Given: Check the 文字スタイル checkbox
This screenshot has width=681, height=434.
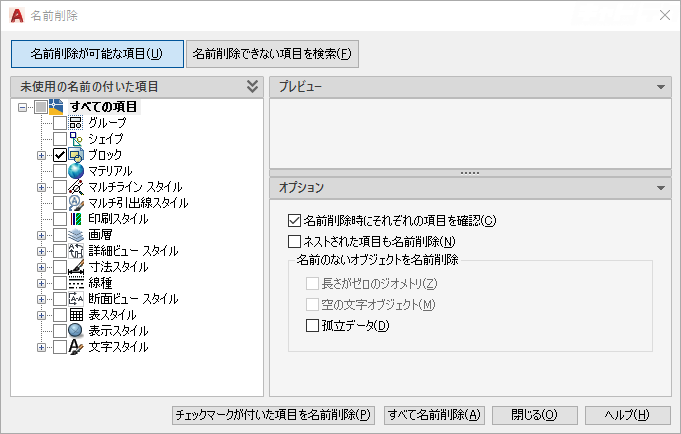Looking at the screenshot, I should (60, 347).
